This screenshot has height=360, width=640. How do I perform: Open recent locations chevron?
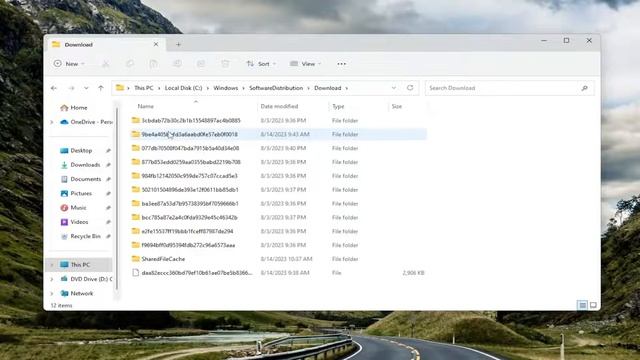[x=86, y=88]
